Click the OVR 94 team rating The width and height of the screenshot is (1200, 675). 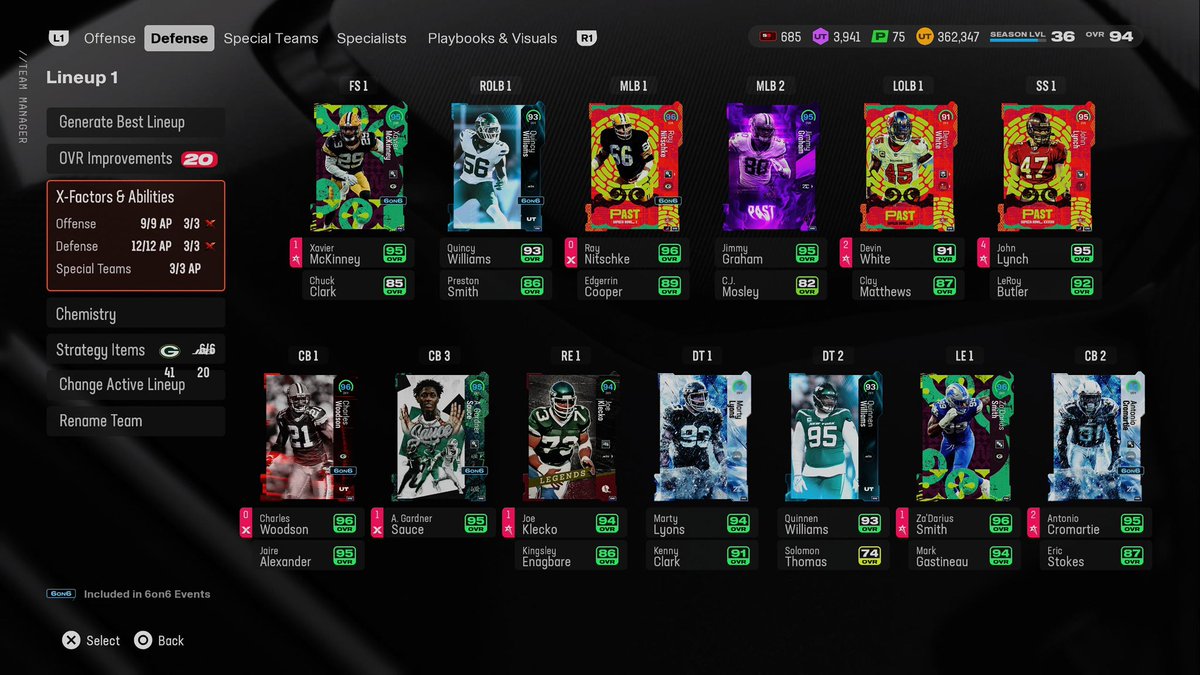point(1109,37)
